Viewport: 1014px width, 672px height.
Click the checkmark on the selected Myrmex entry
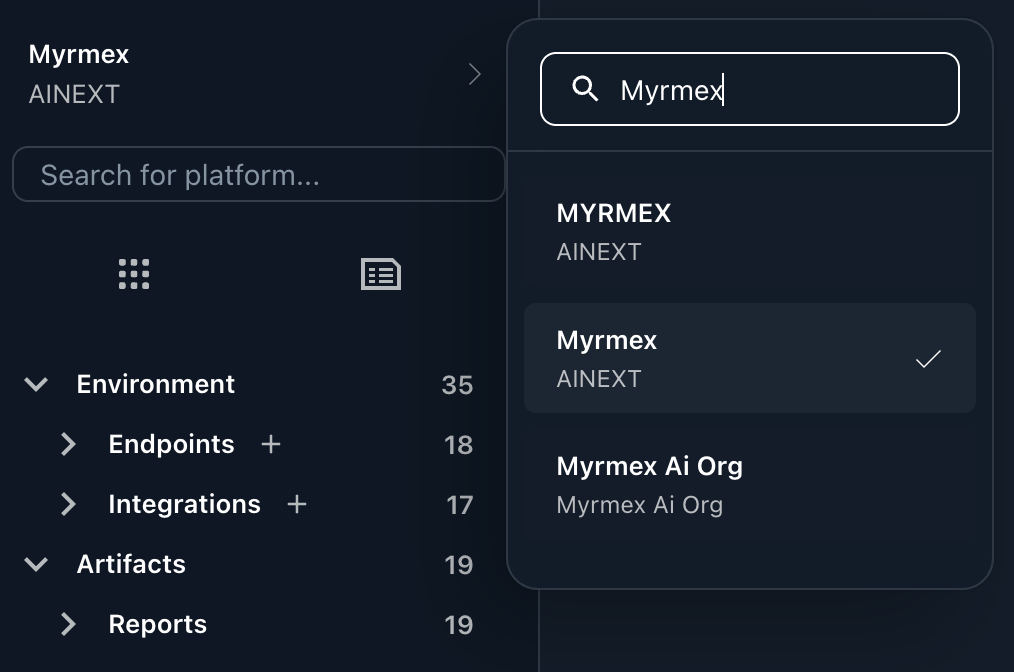click(928, 359)
